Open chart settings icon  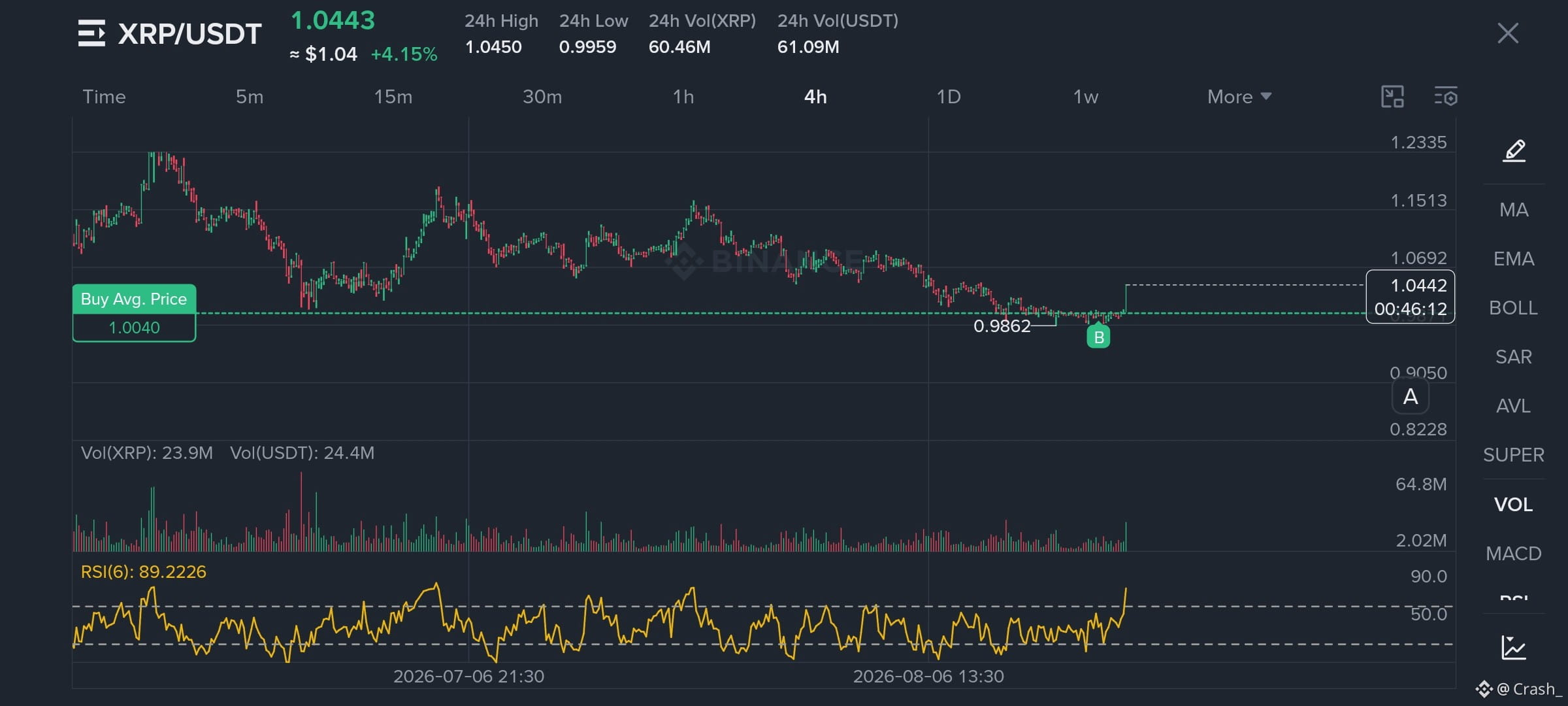pos(1446,97)
